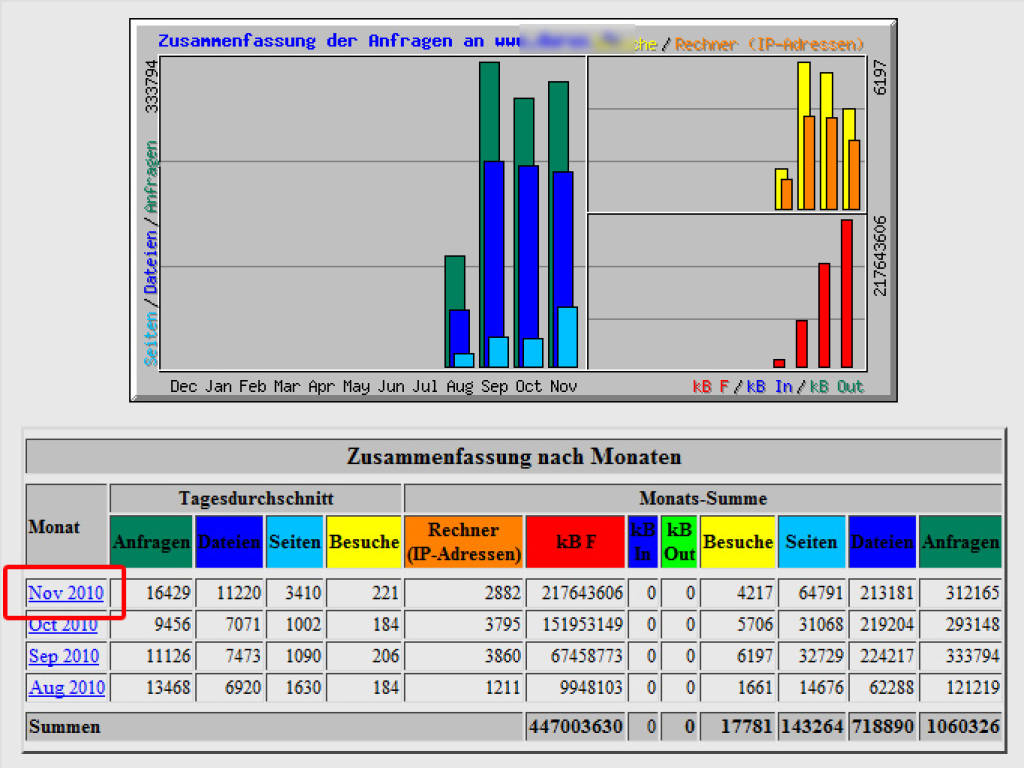
Task: Open the Nov 2010 monthly statistics link
Action: [66, 593]
